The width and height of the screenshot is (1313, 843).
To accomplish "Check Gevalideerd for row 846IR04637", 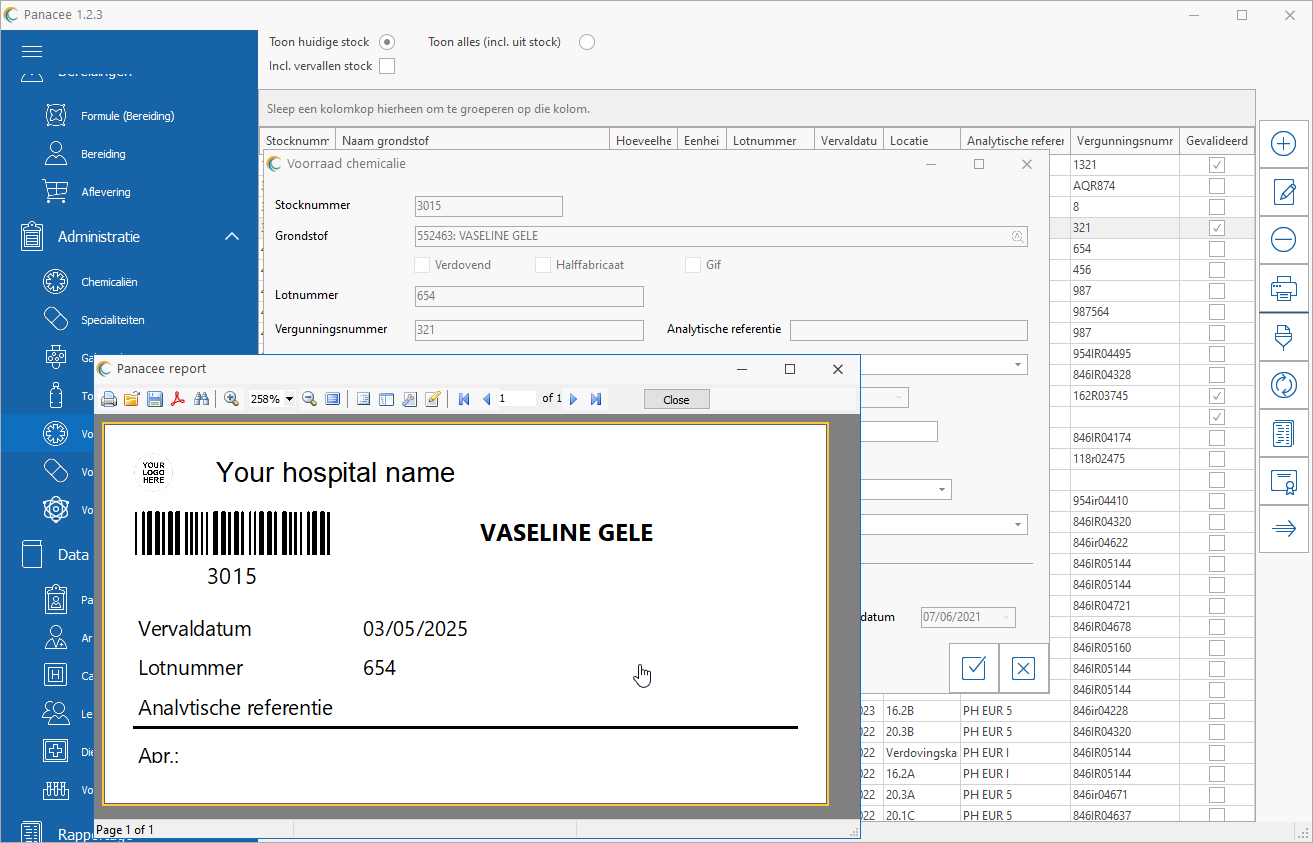I will tap(1217, 816).
